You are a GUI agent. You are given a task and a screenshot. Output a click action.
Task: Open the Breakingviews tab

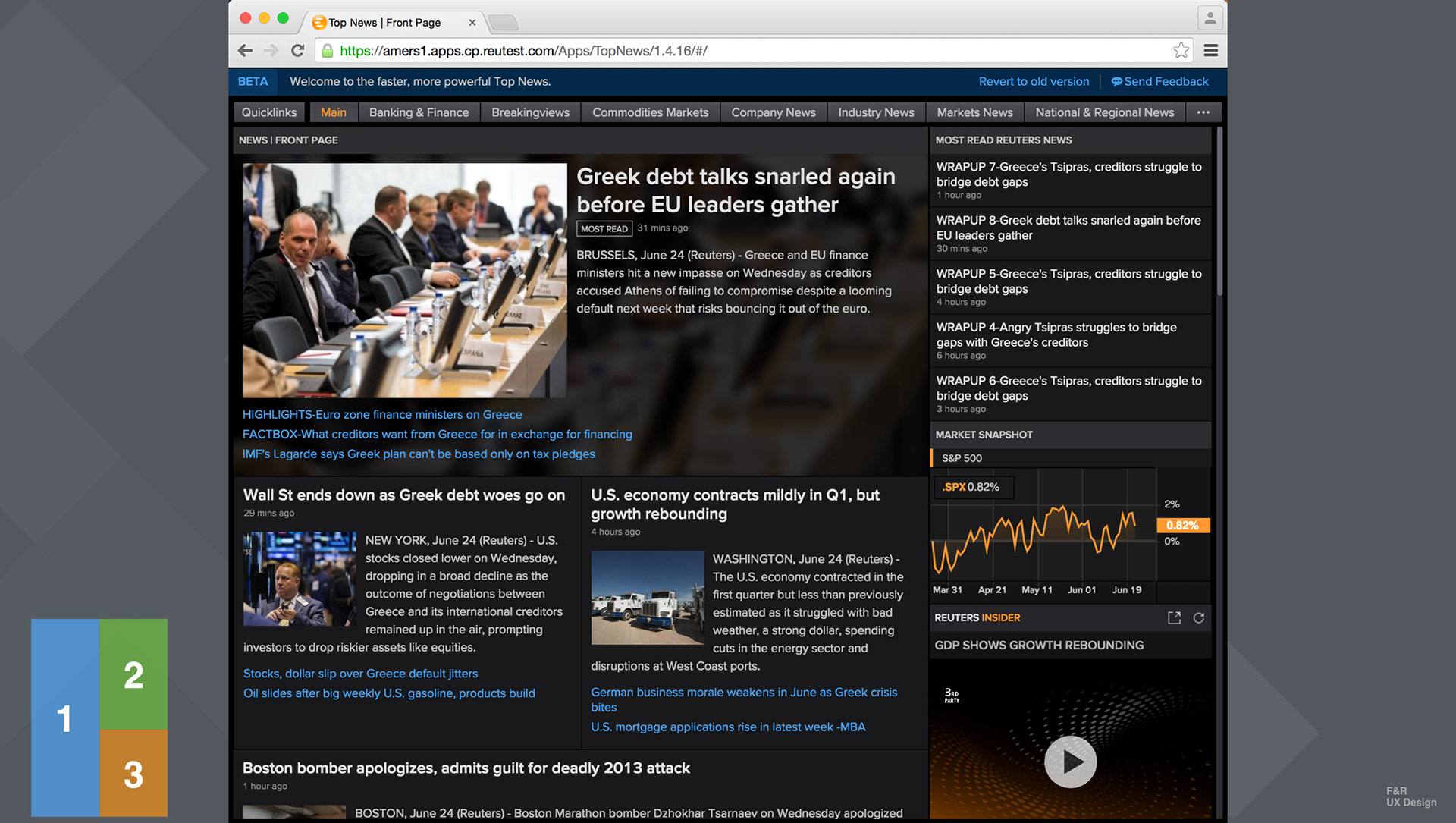(x=531, y=112)
